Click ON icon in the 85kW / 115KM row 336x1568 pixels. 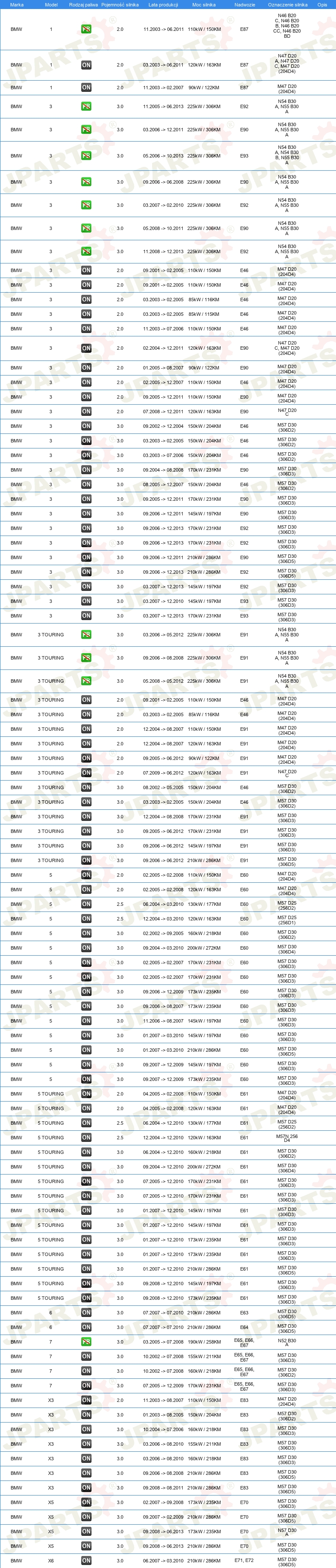pyautogui.click(x=86, y=314)
